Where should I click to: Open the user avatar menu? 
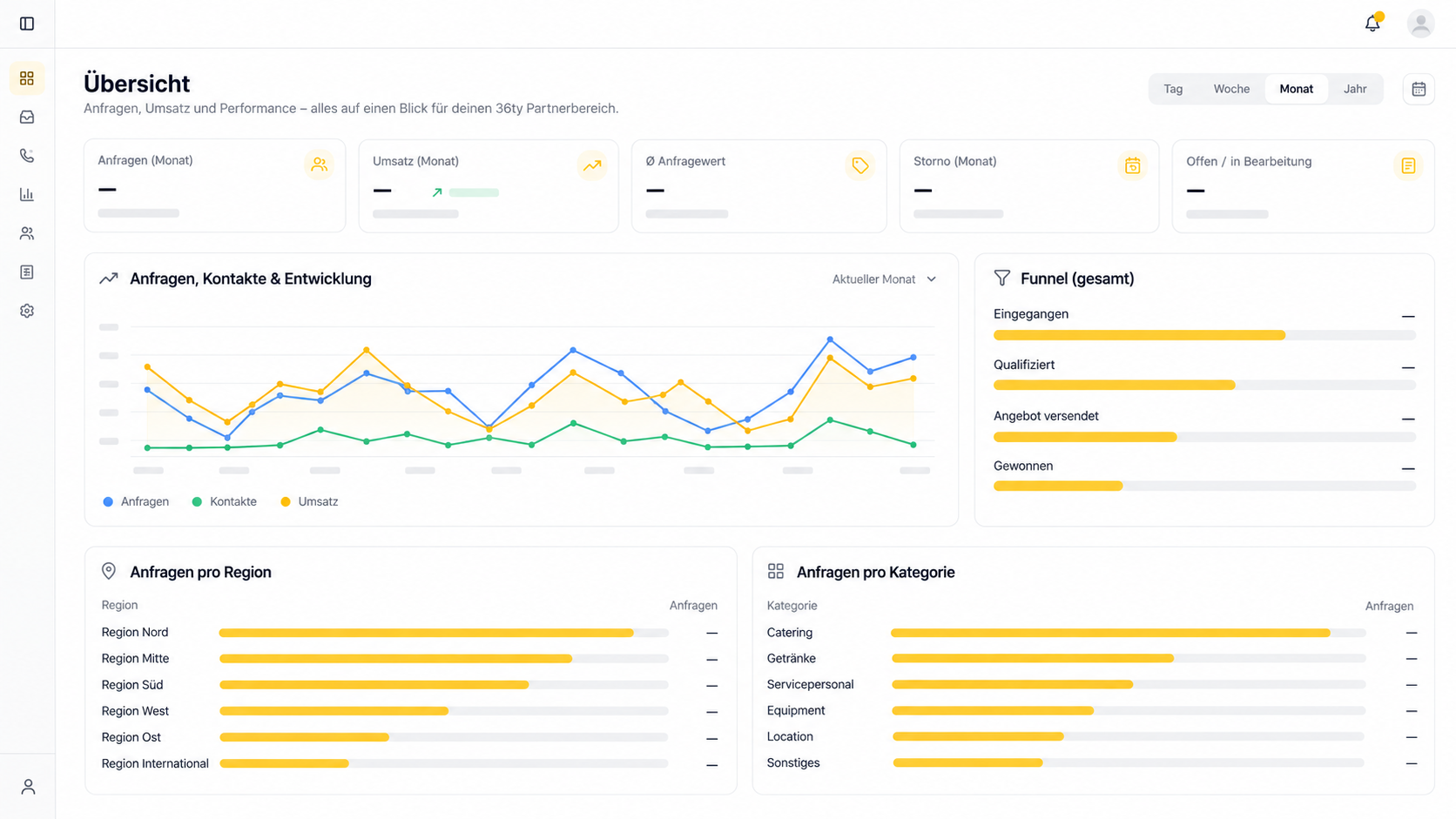click(x=1420, y=23)
